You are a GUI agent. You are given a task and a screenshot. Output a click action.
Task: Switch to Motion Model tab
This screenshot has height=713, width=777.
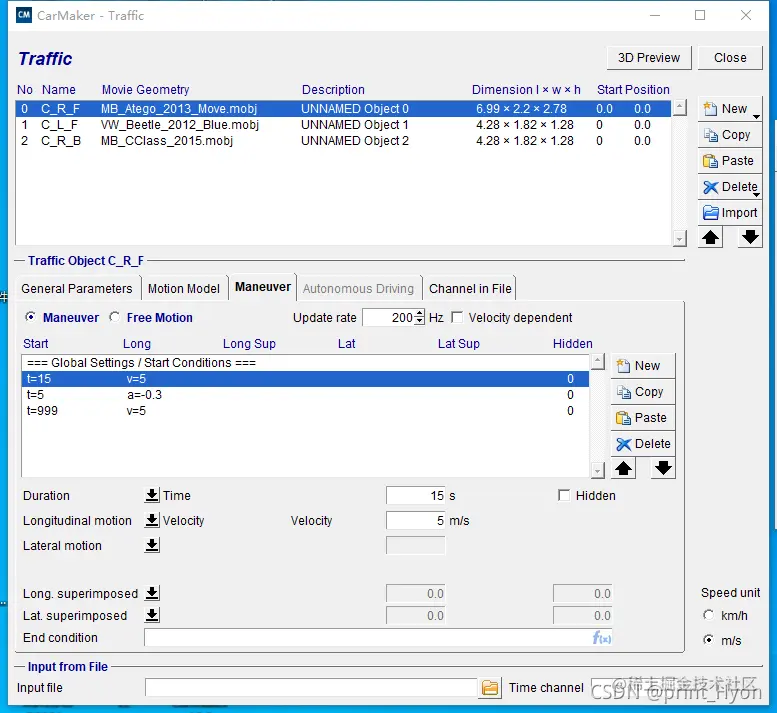184,288
